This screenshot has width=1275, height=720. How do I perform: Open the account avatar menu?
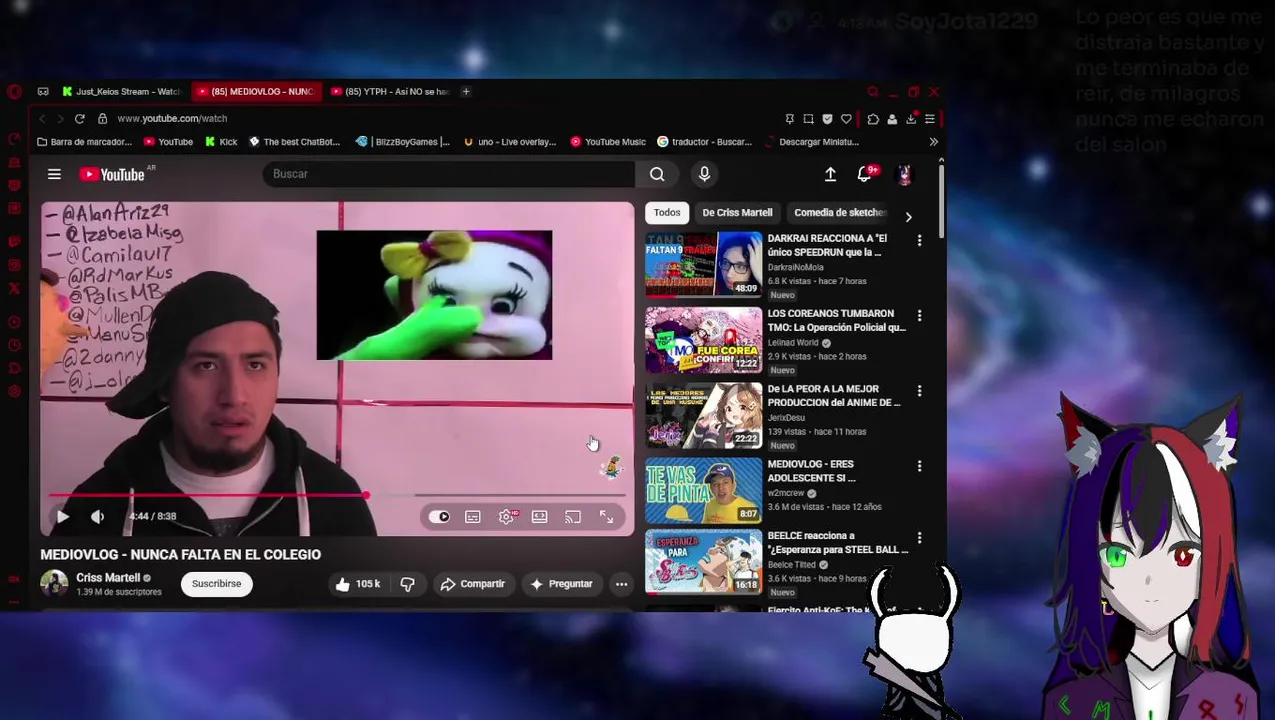tap(904, 174)
